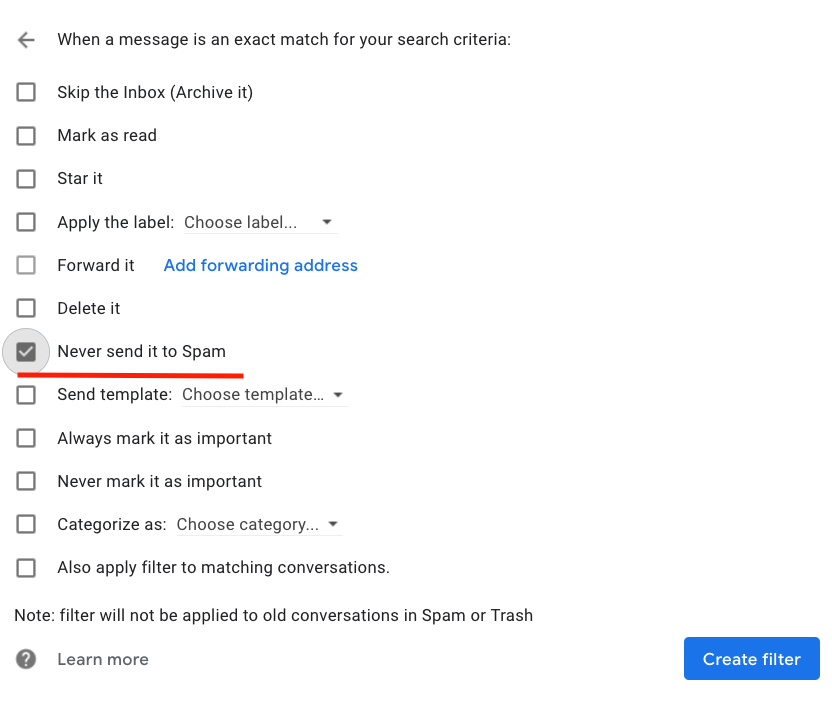Enable Skip the Inbox (Archive it)

pyautogui.click(x=26, y=92)
